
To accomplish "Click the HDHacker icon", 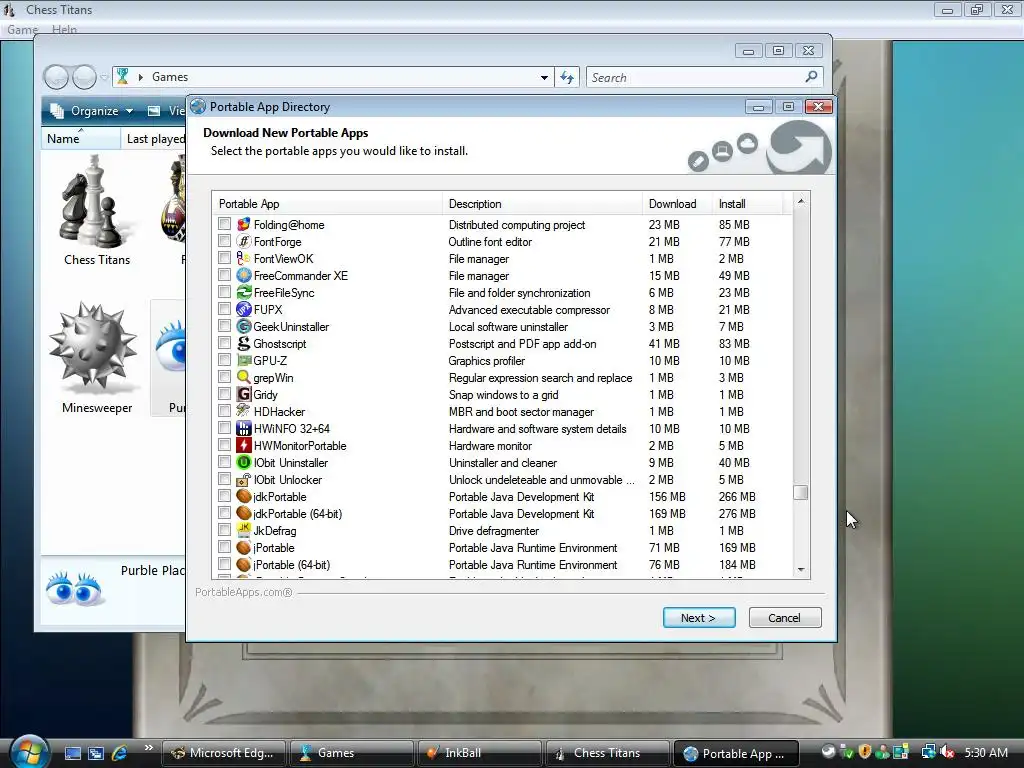I will [244, 411].
